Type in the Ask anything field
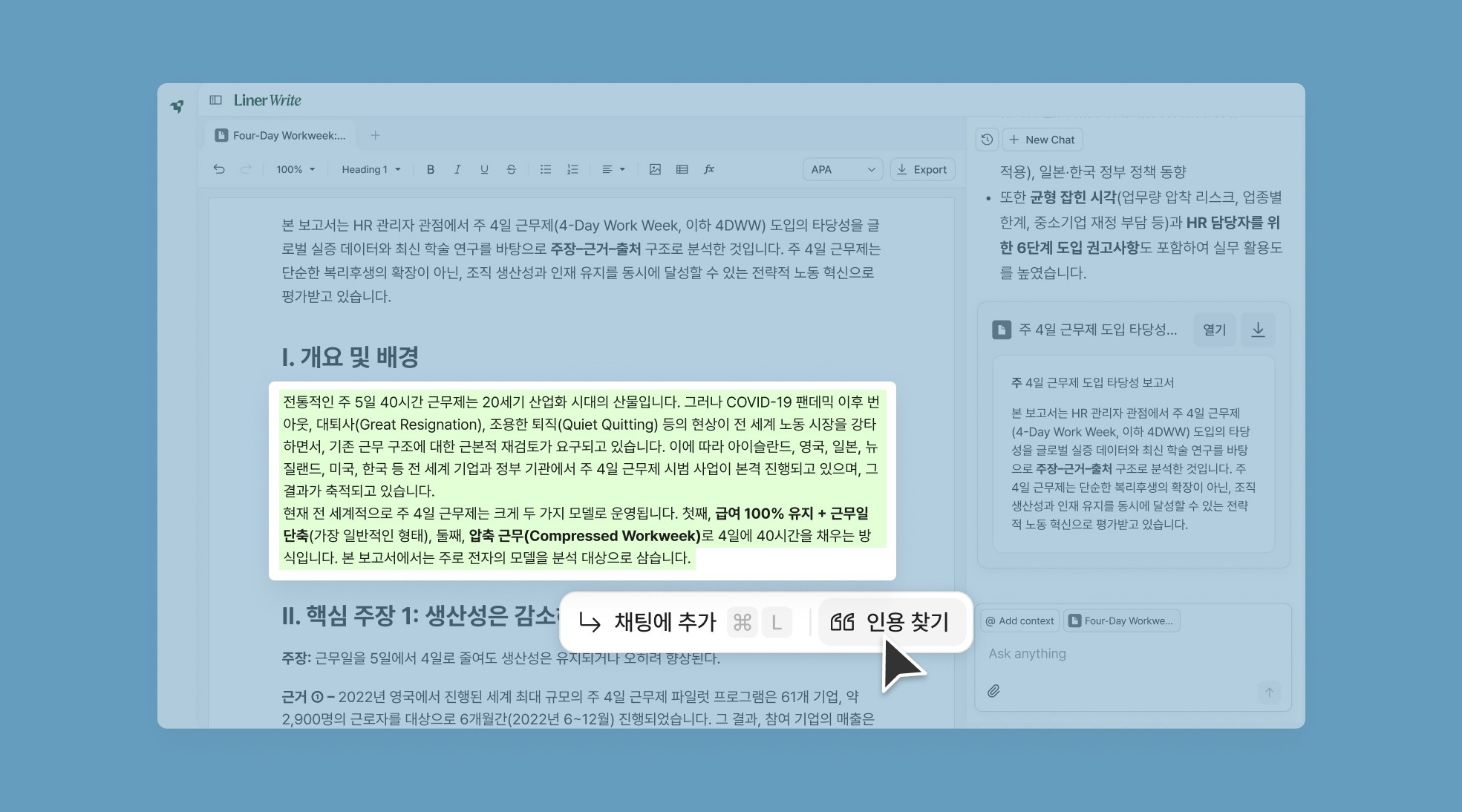1462x812 pixels. (1114, 653)
